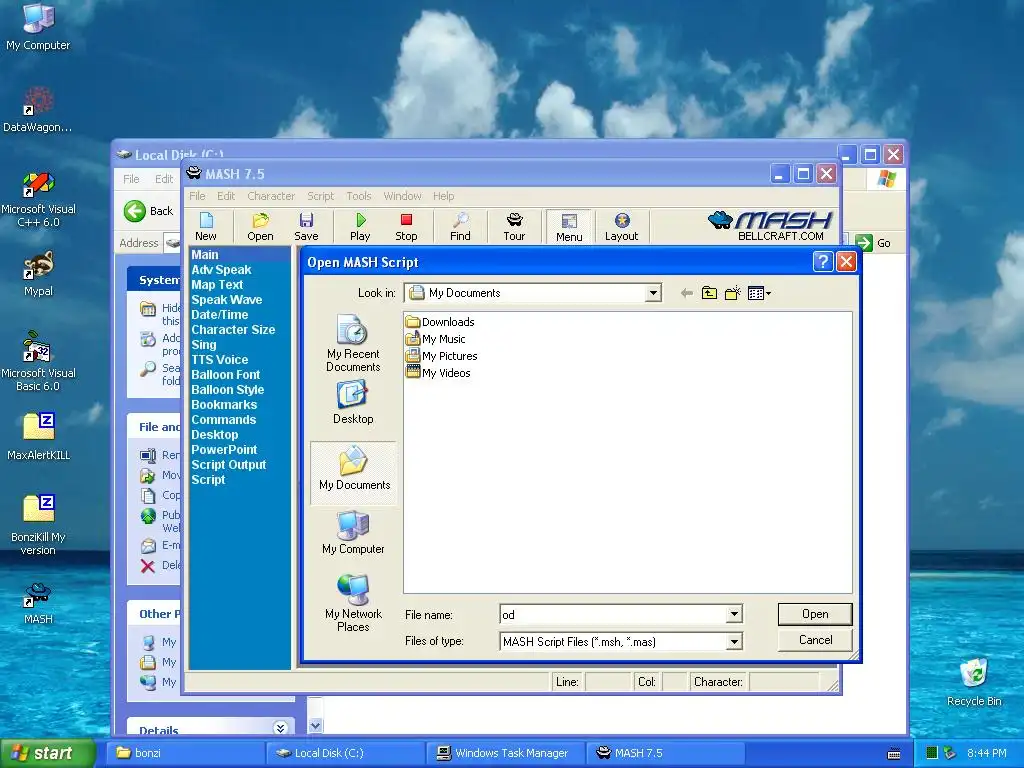The width and height of the screenshot is (1024, 768).
Task: Select Script Output in the side menu
Action: coord(229,465)
